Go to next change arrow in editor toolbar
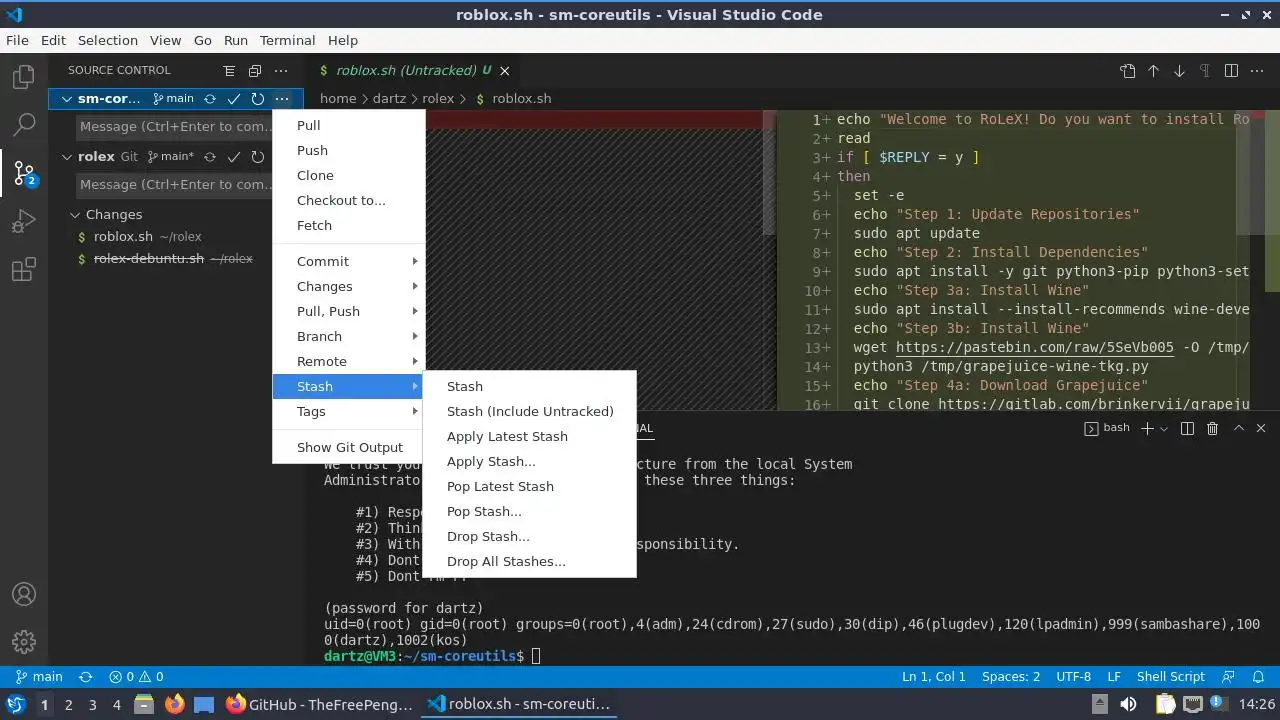1280x720 pixels. [1179, 71]
